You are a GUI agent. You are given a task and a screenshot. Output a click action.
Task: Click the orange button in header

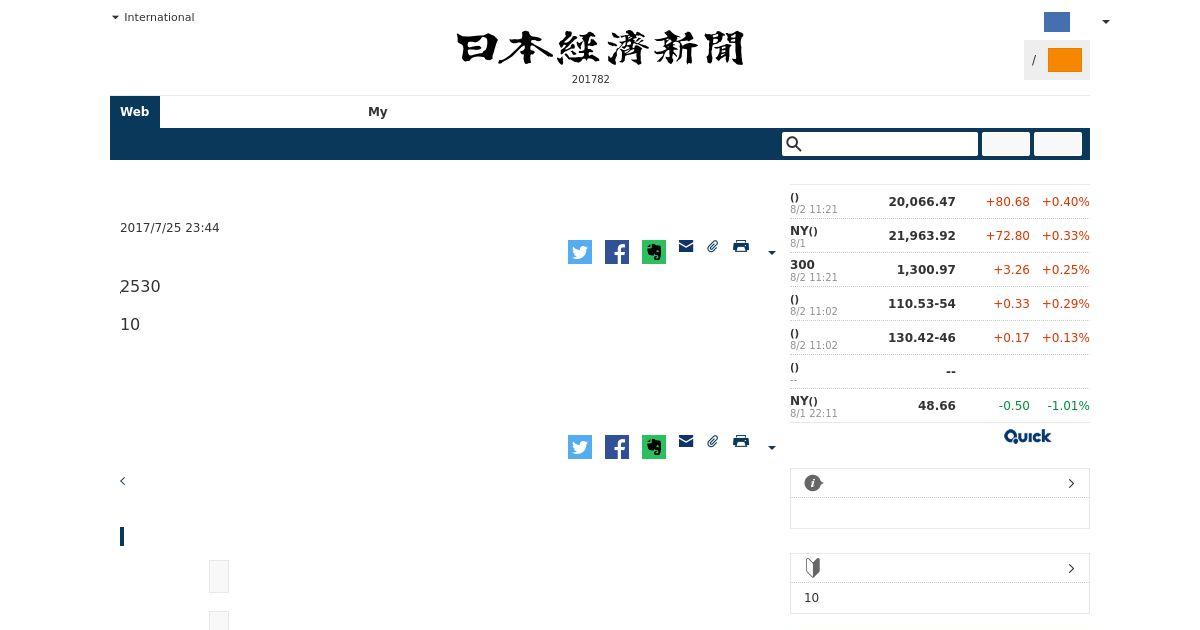pos(1065,60)
